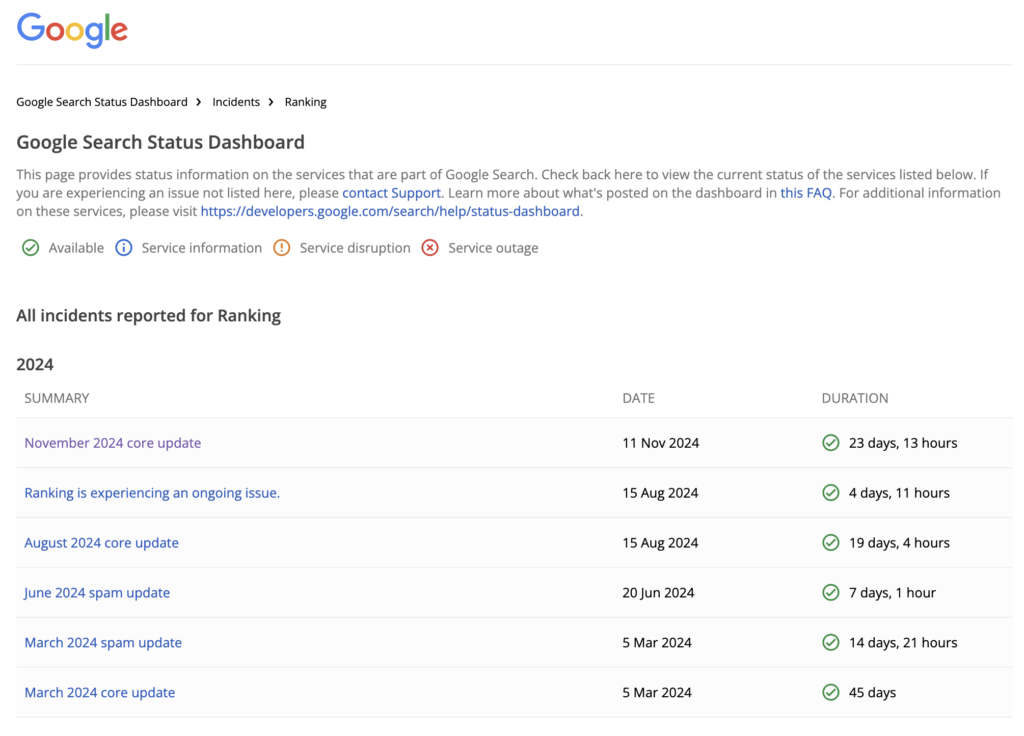1024x736 pixels.
Task: Click the 14 days, 21 hours duration
Action: pos(903,643)
